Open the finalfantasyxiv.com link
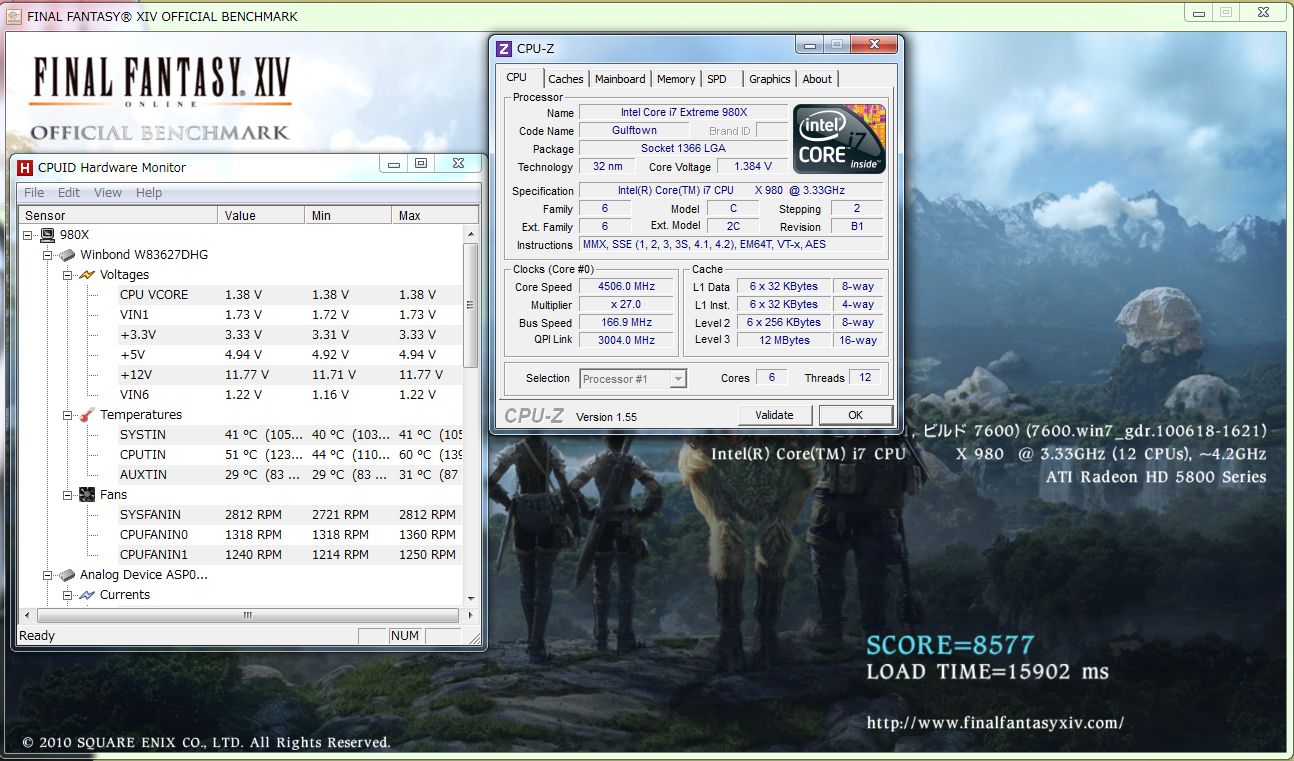The image size is (1294, 761). click(x=995, y=723)
